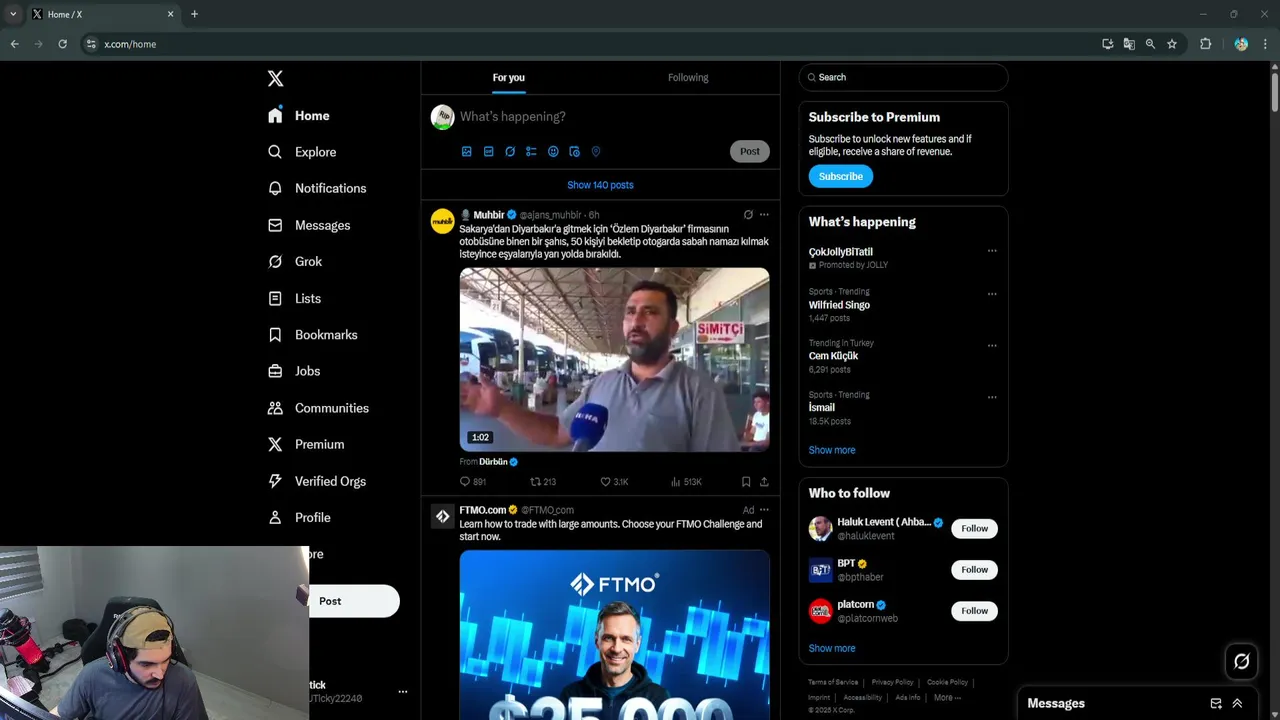Click Show more under What's happening

tap(832, 450)
